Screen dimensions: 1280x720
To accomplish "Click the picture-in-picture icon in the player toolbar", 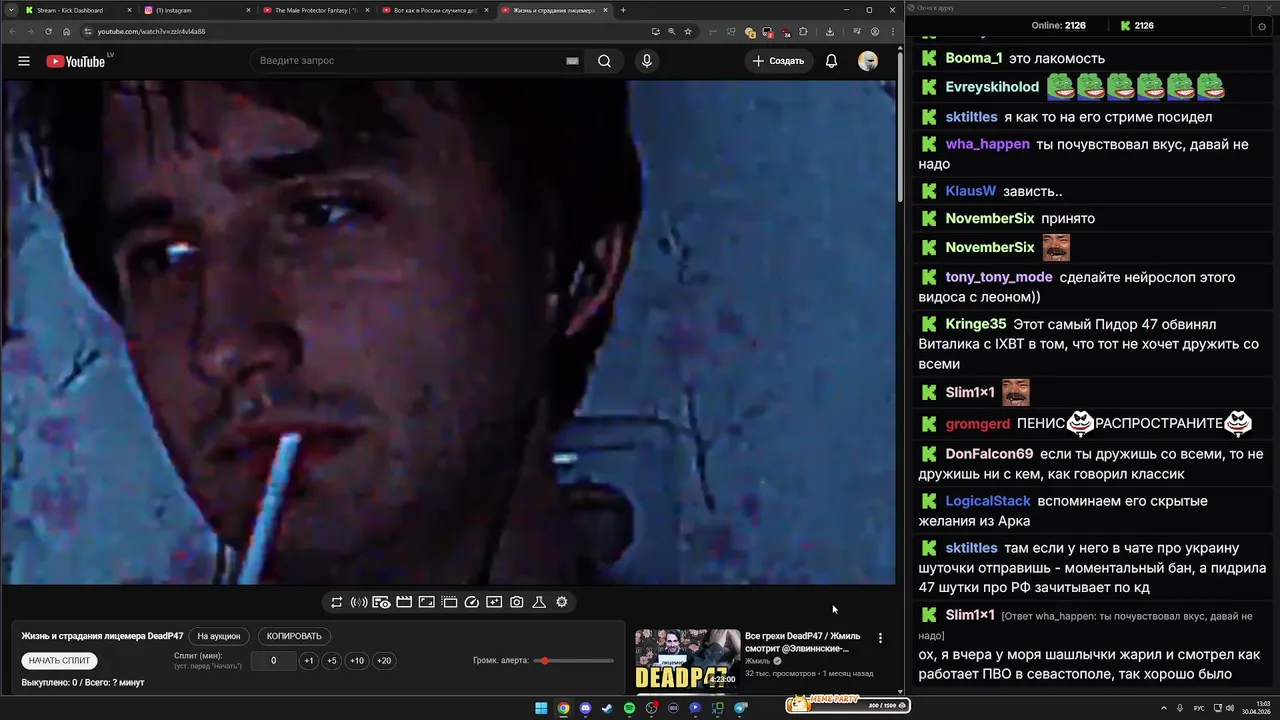I will [x=426, y=602].
